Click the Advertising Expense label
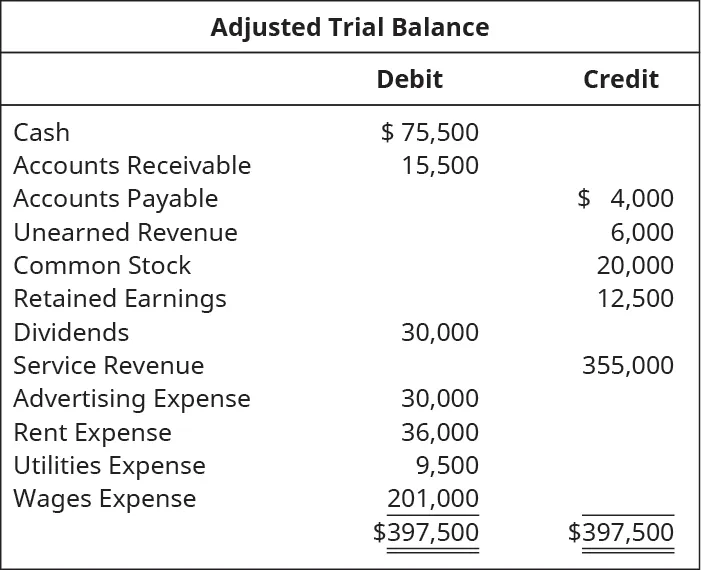The height and width of the screenshot is (570, 701). pyautogui.click(x=132, y=398)
